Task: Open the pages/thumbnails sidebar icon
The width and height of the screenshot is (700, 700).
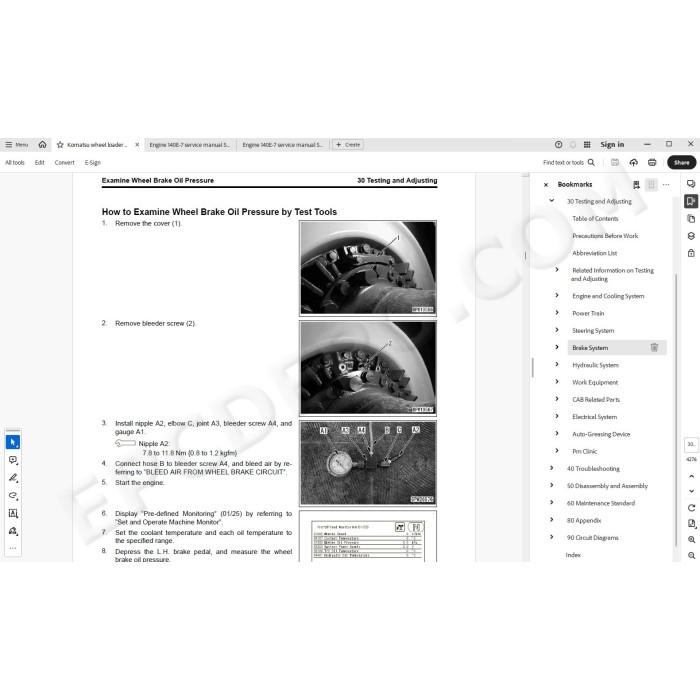Action: 691,219
